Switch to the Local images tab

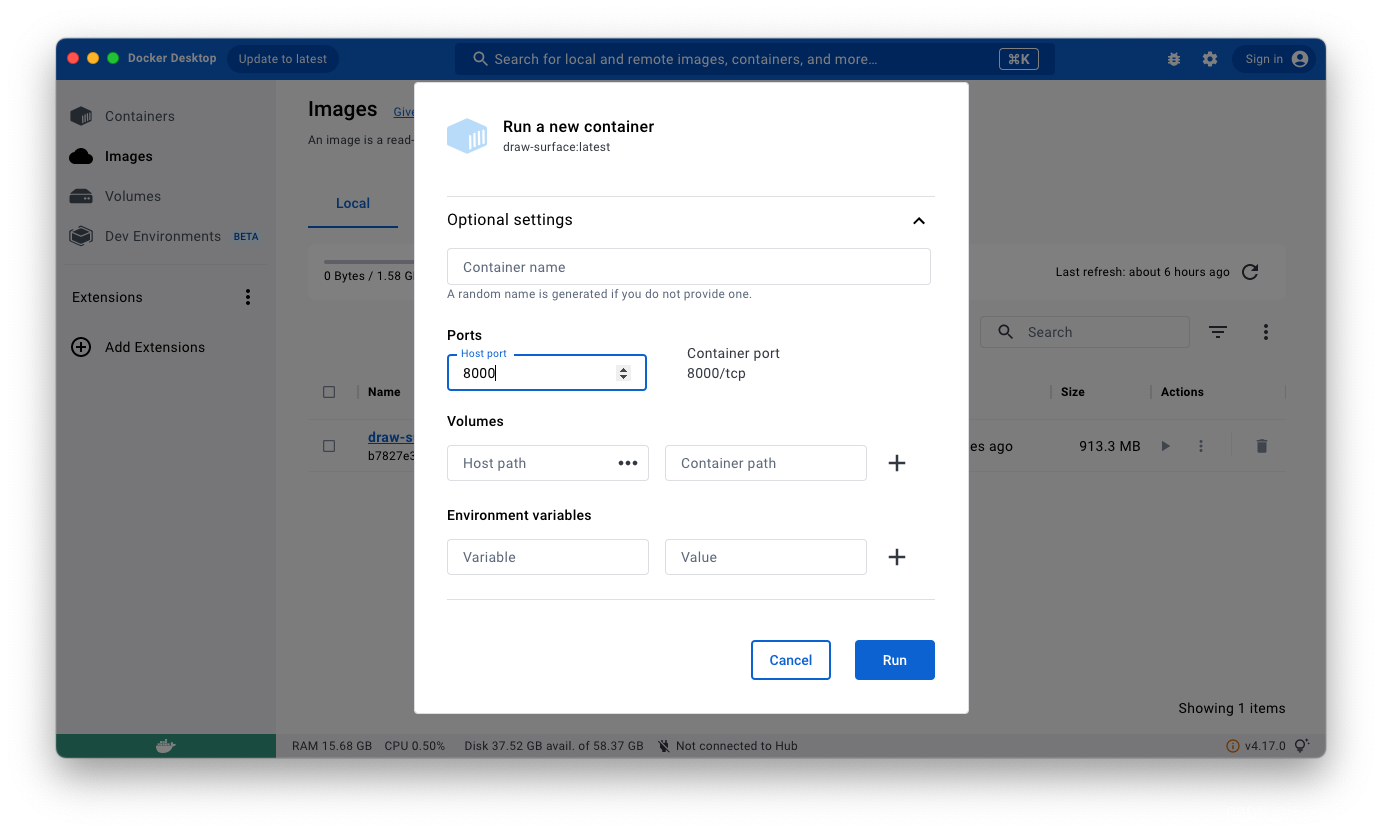[353, 203]
